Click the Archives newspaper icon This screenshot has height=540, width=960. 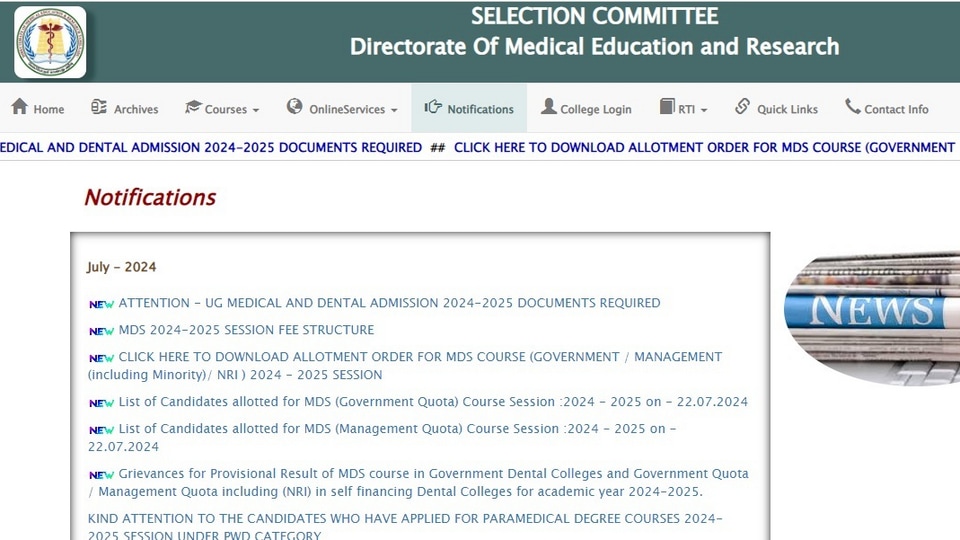pyautogui.click(x=99, y=107)
